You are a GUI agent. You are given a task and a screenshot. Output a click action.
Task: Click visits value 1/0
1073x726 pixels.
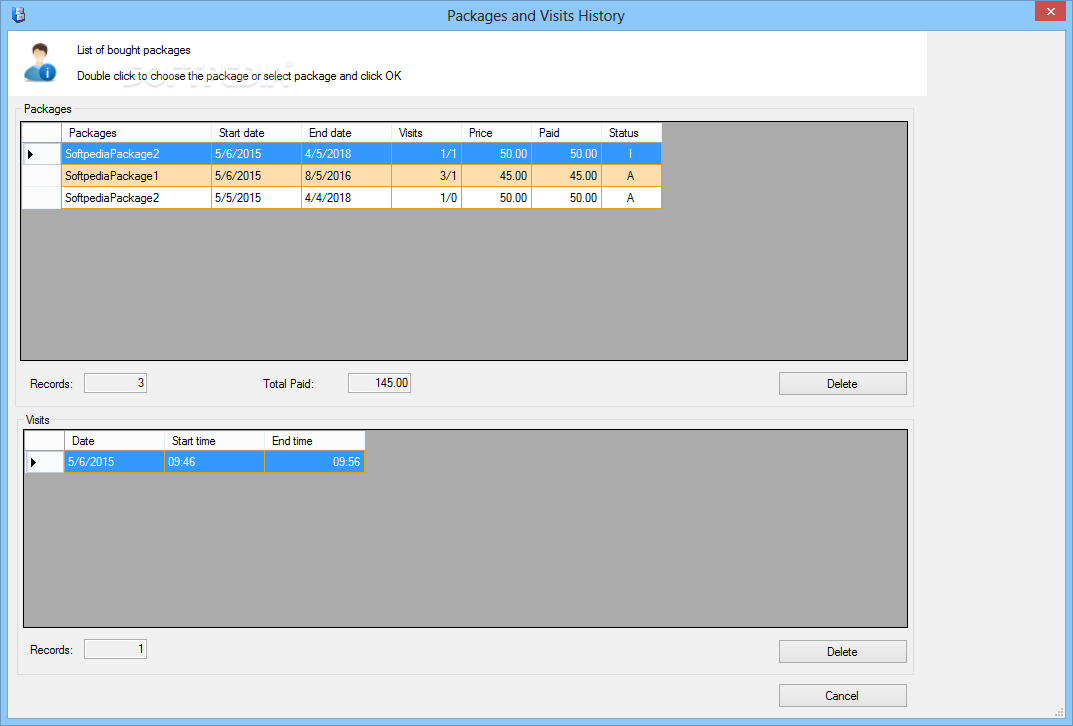[426, 198]
